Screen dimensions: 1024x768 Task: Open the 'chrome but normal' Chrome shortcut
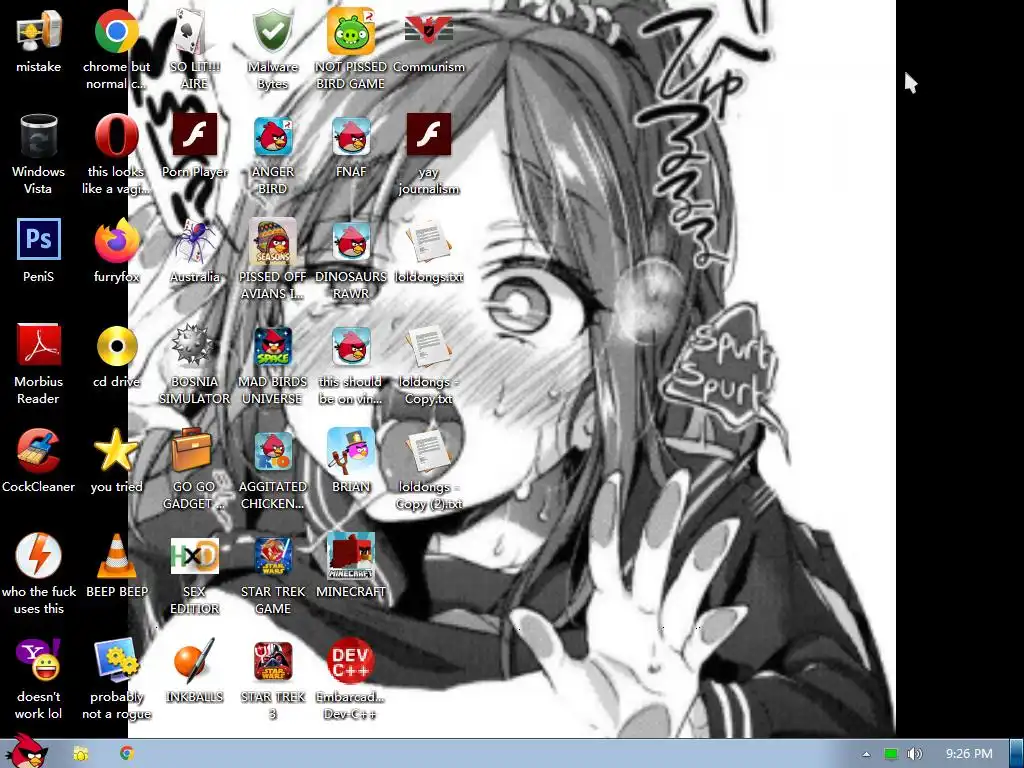click(116, 31)
